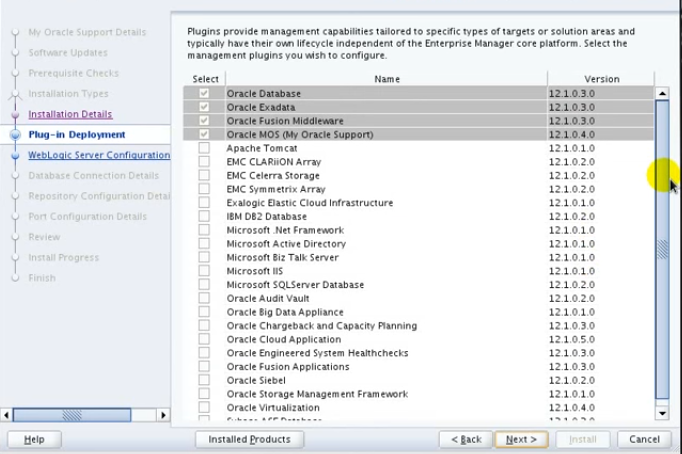This screenshot has height=454, width=682.
Task: Click the WebLogic Server Configuration step bullet
Action: coord(15,155)
